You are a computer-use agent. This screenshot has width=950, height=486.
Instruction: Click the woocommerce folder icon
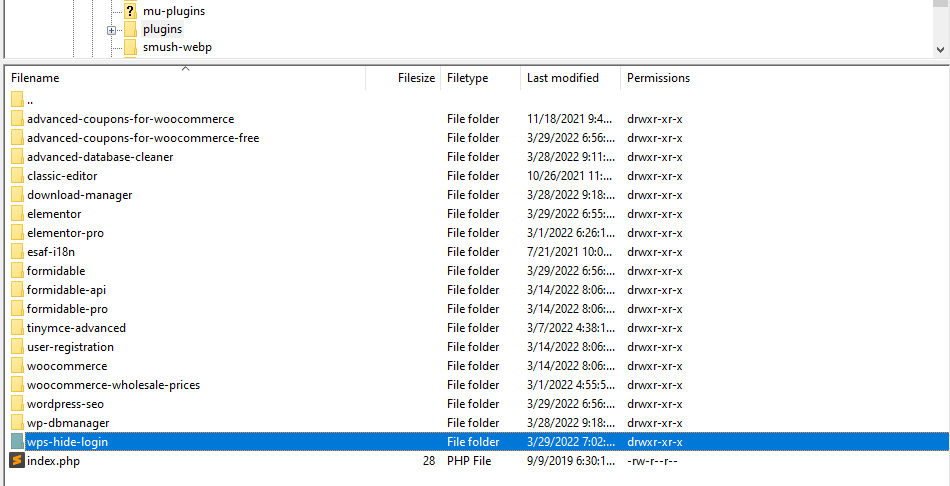[x=17, y=366]
